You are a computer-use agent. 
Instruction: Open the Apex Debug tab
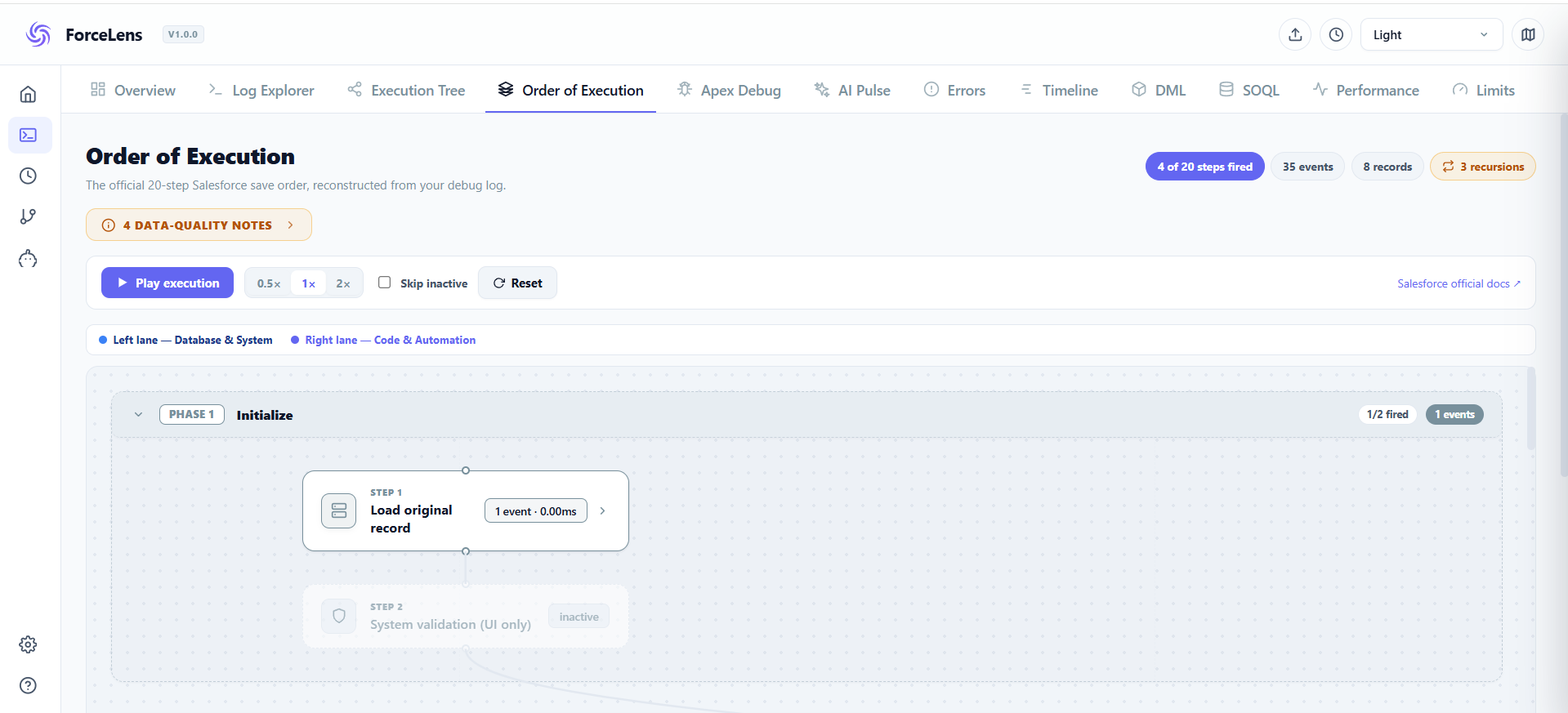729,90
